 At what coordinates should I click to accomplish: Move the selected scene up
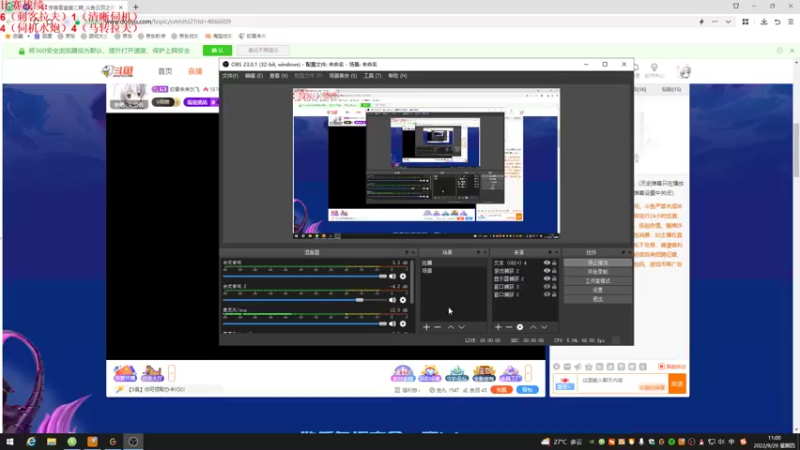tap(451, 327)
